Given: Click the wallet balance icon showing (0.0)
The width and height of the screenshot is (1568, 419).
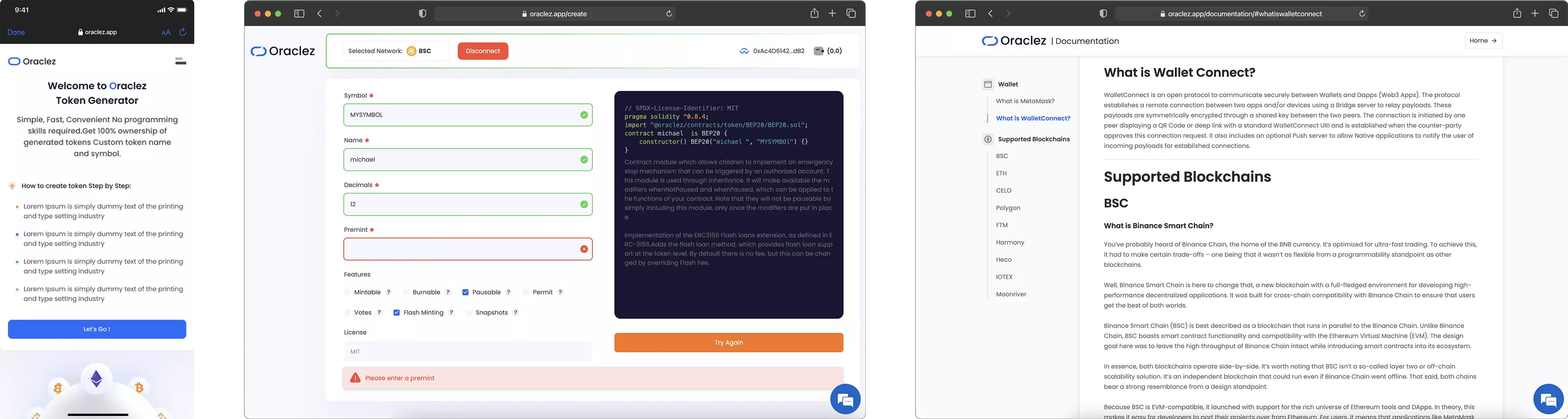Looking at the screenshot, I should [x=819, y=51].
